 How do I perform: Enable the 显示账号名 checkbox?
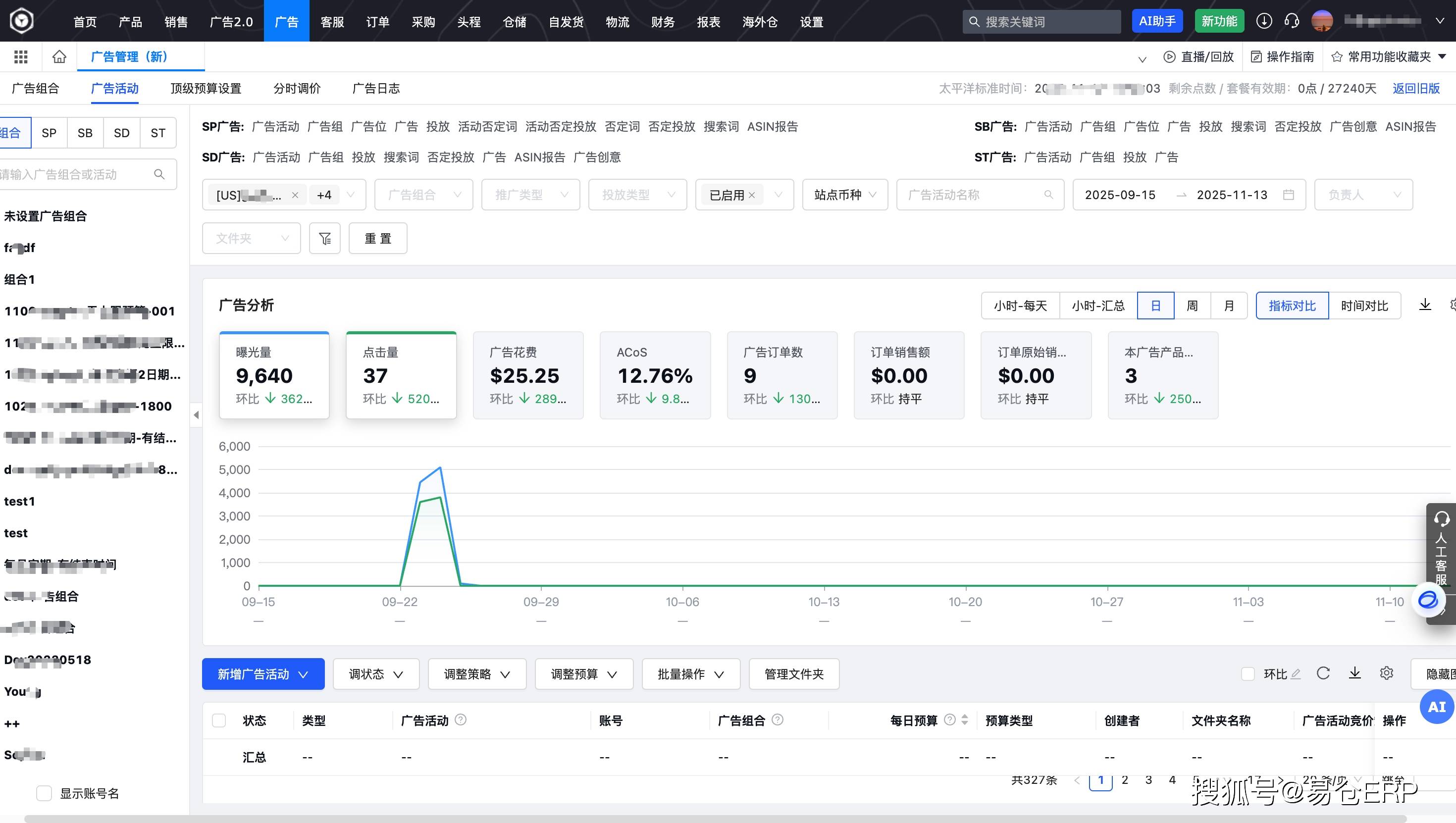(x=44, y=793)
